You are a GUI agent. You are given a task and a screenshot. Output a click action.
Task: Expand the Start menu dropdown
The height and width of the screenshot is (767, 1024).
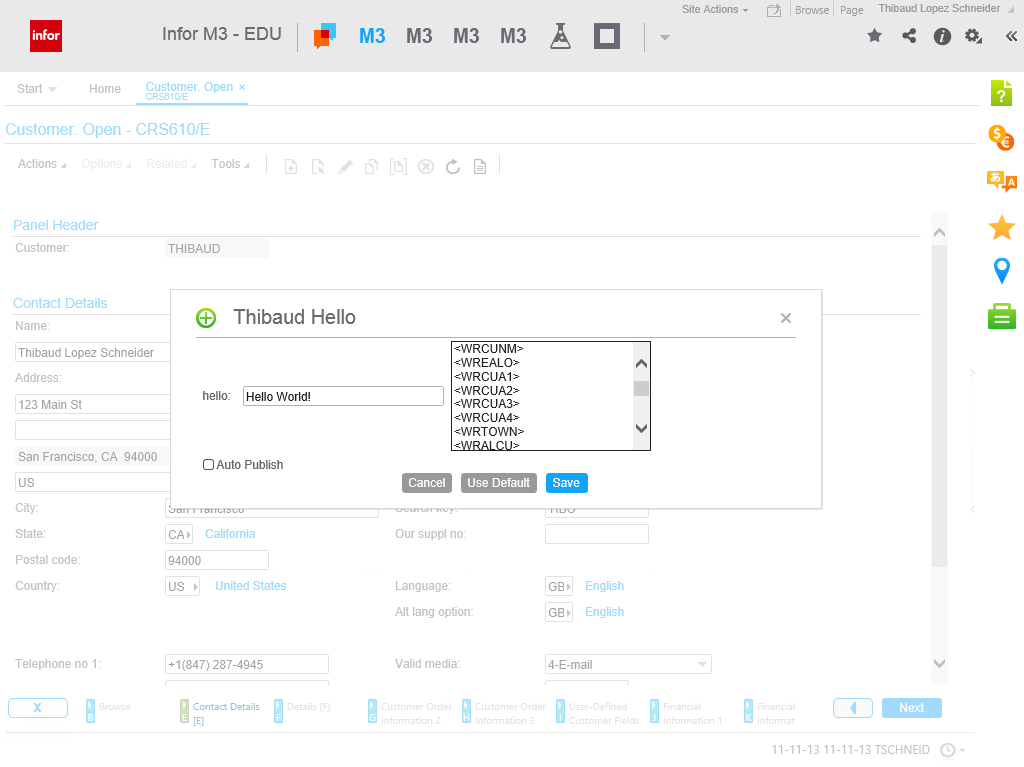[x=37, y=89]
